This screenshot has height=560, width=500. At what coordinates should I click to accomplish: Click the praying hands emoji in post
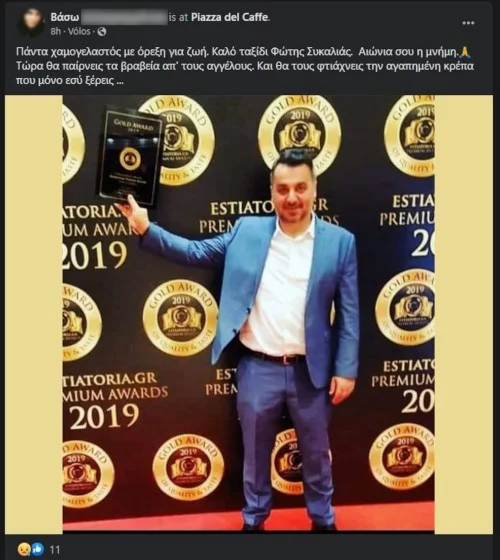coord(465,52)
